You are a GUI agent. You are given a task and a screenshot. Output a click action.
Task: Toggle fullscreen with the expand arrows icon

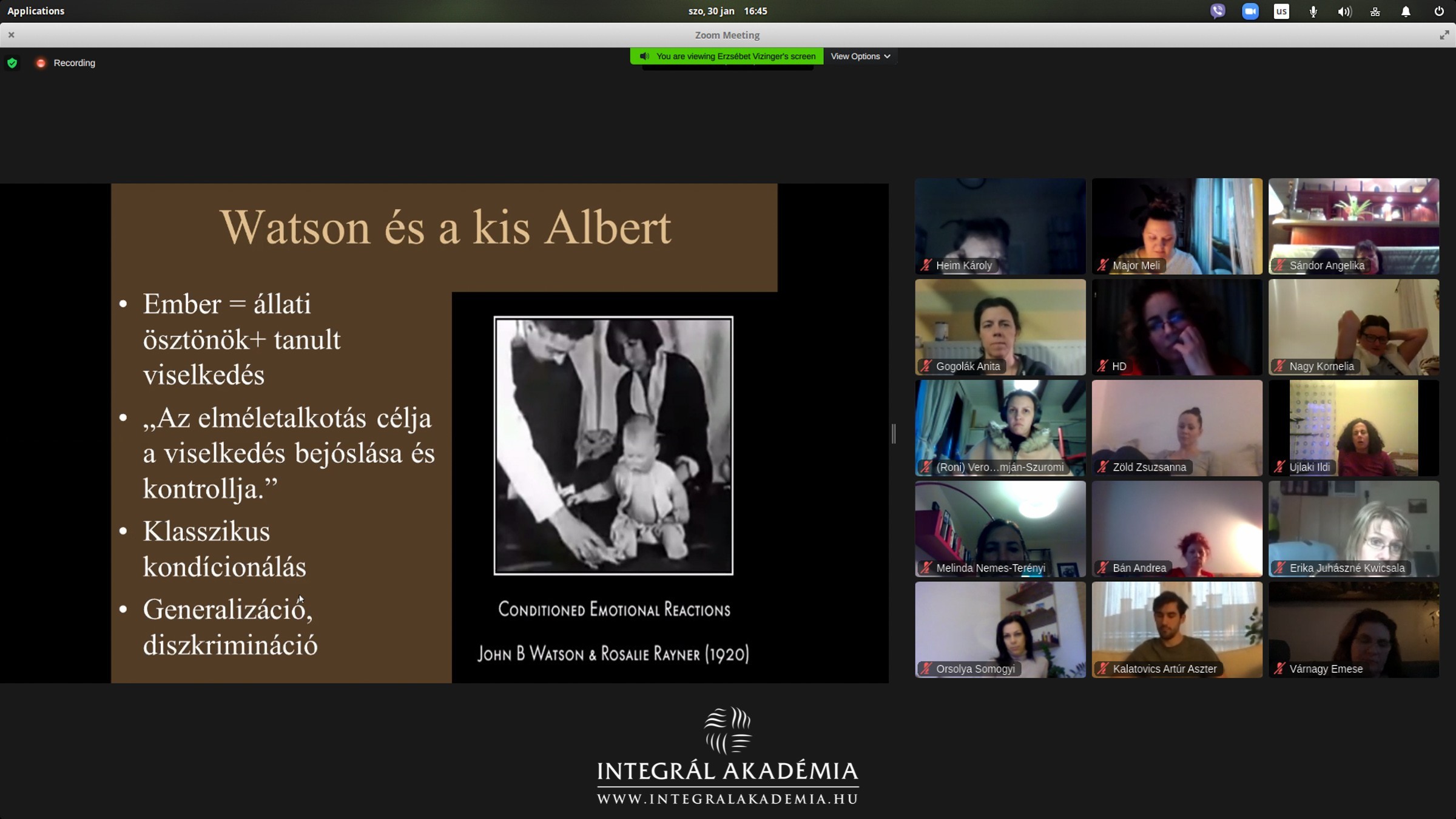click(x=1444, y=35)
